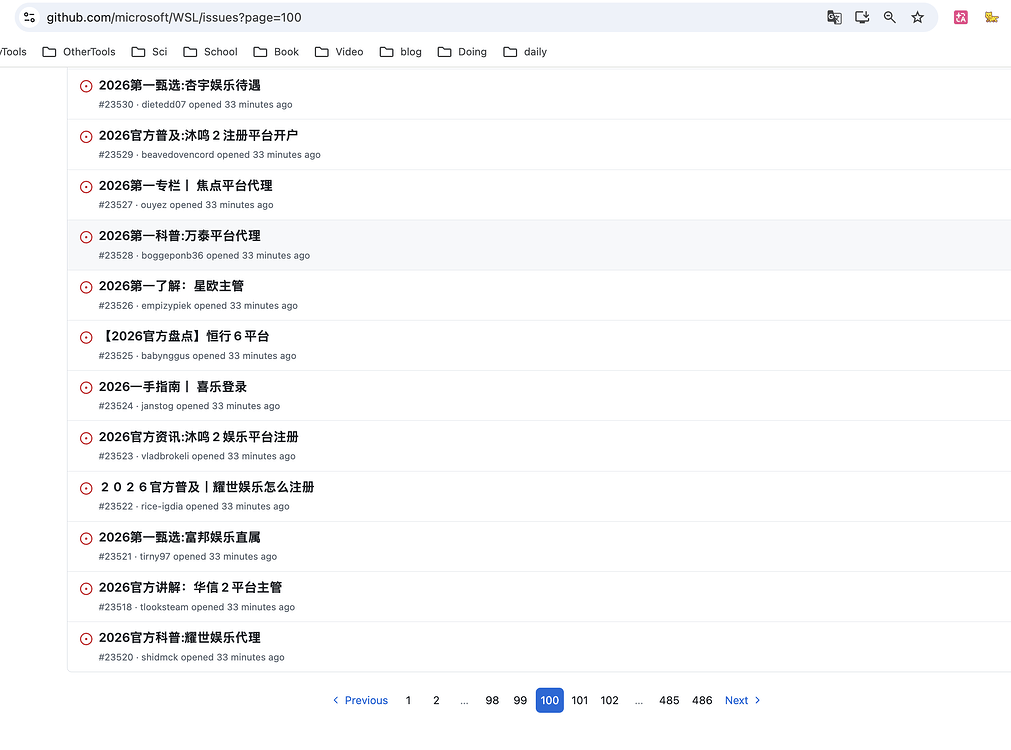Image resolution: width=1011 pixels, height=750 pixels.
Task: Go to pagination page 98
Action: pos(492,700)
